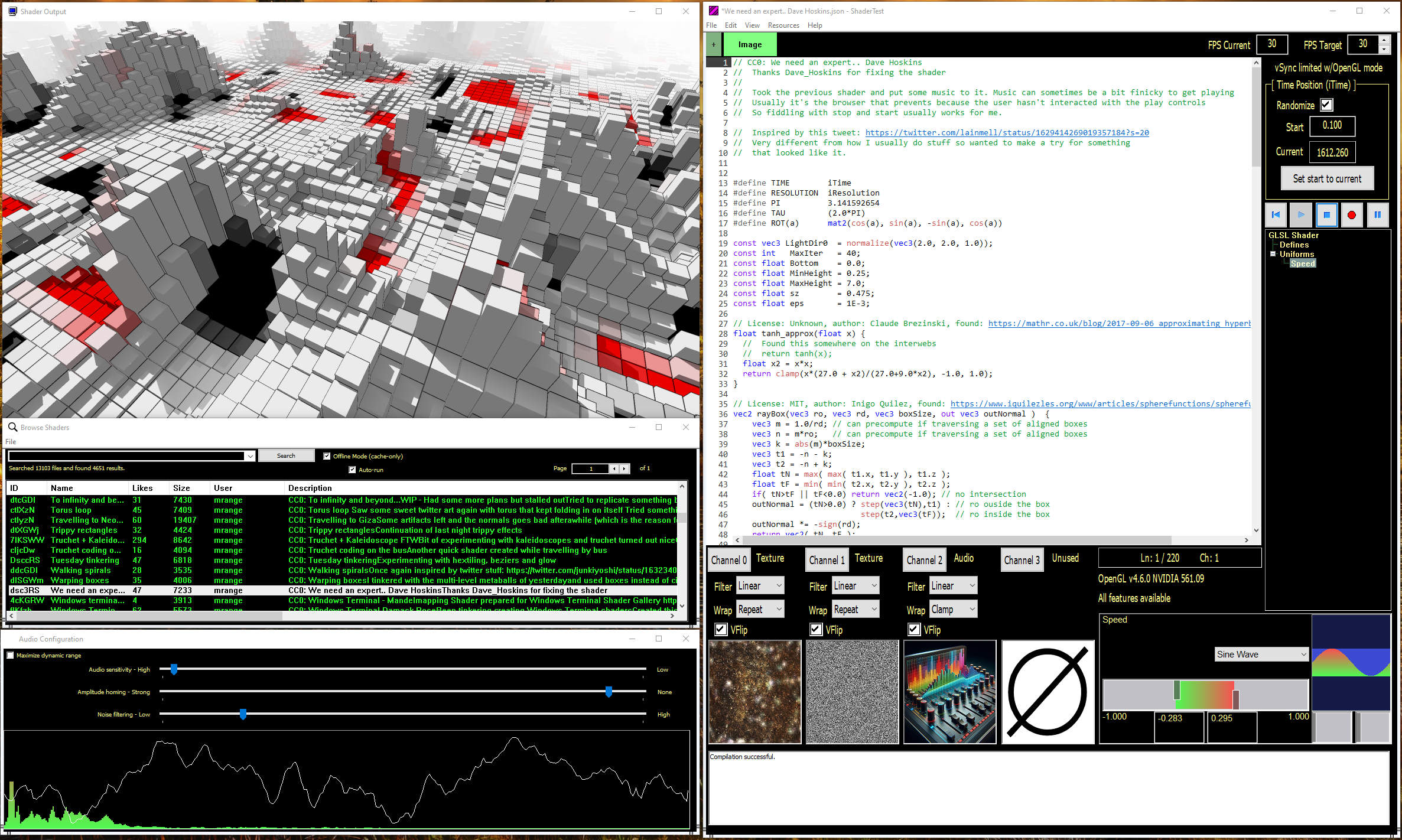Open Channel 2 Wrap Clamp dropdown

953,610
